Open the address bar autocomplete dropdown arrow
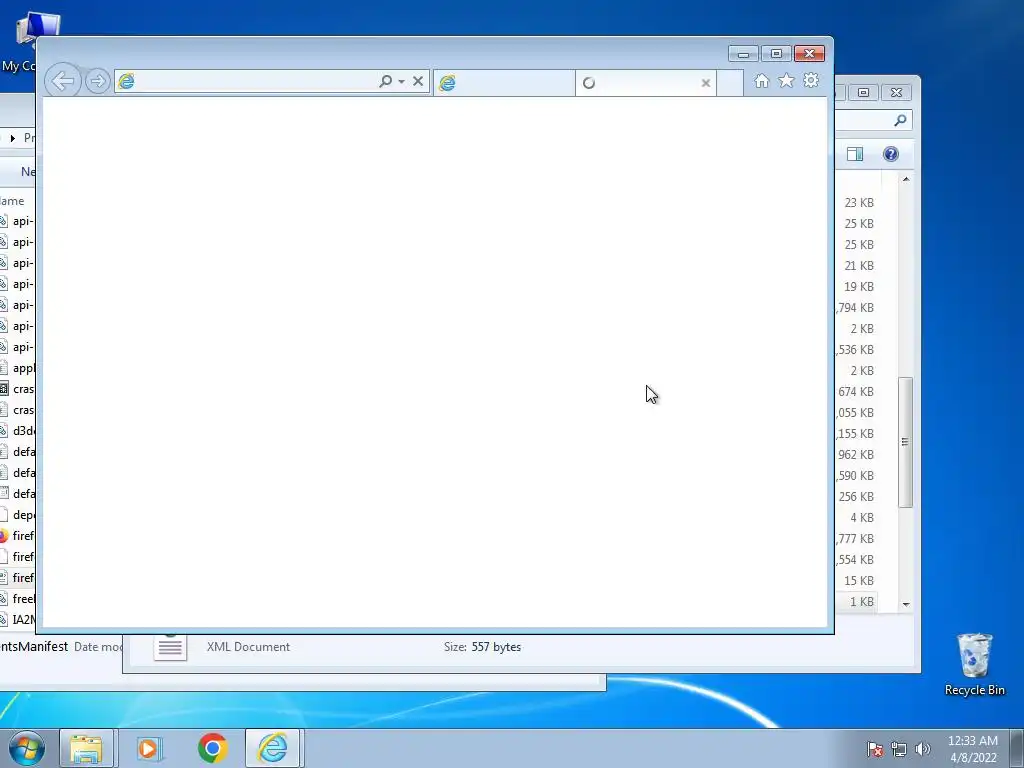1024x768 pixels. (402, 82)
